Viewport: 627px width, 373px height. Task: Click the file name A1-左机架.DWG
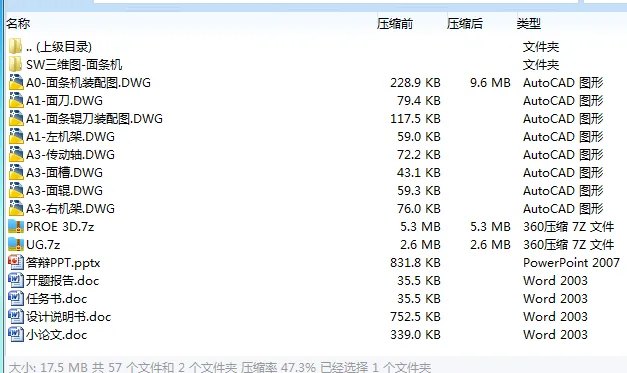tap(70, 137)
